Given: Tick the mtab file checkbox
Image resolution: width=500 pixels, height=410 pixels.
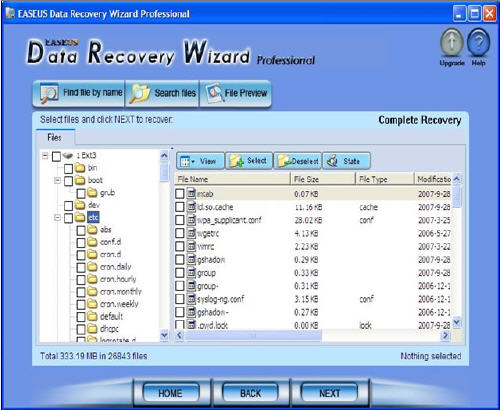Looking at the screenshot, I should pos(180,194).
